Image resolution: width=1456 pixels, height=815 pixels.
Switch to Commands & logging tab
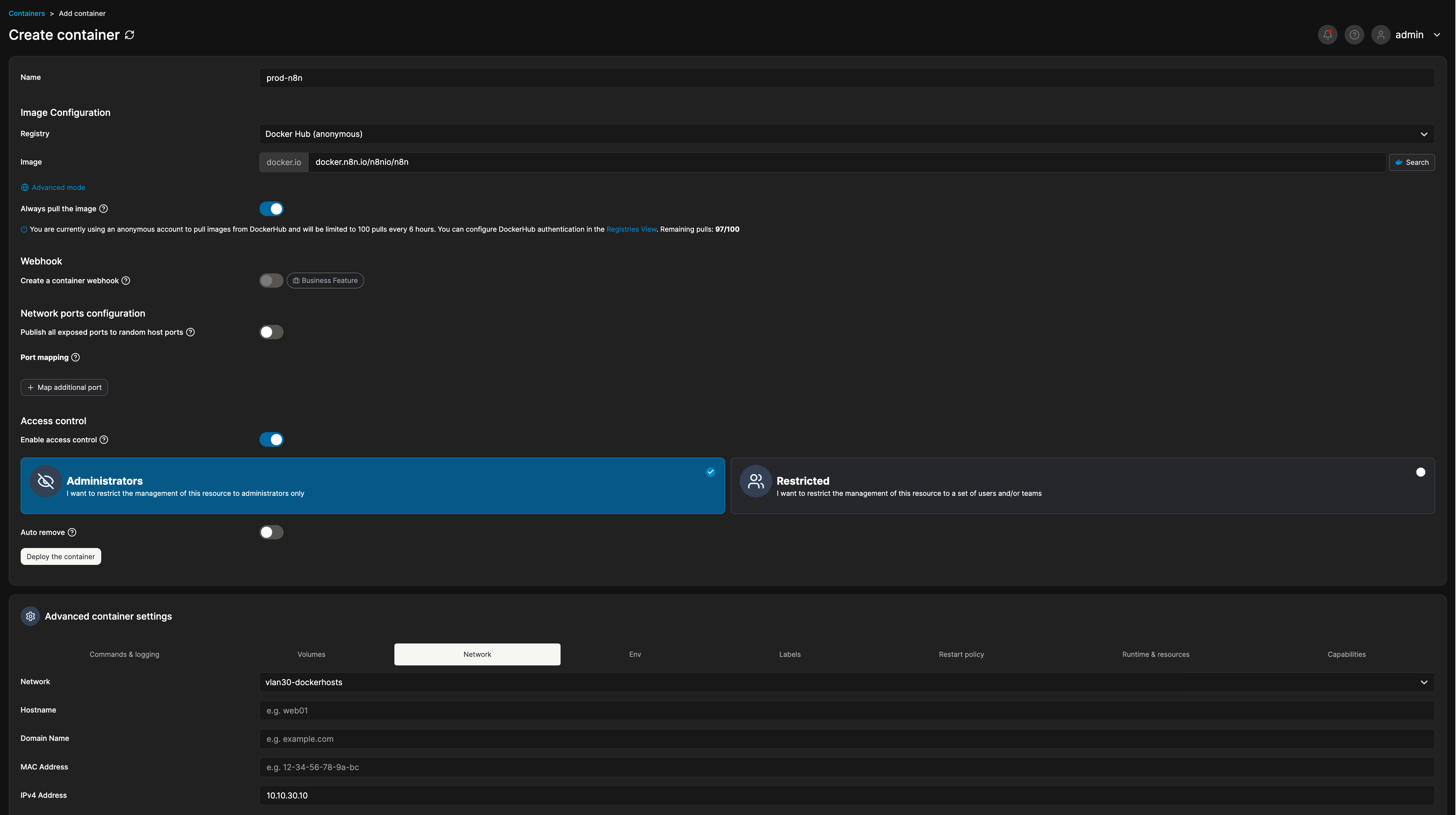124,655
